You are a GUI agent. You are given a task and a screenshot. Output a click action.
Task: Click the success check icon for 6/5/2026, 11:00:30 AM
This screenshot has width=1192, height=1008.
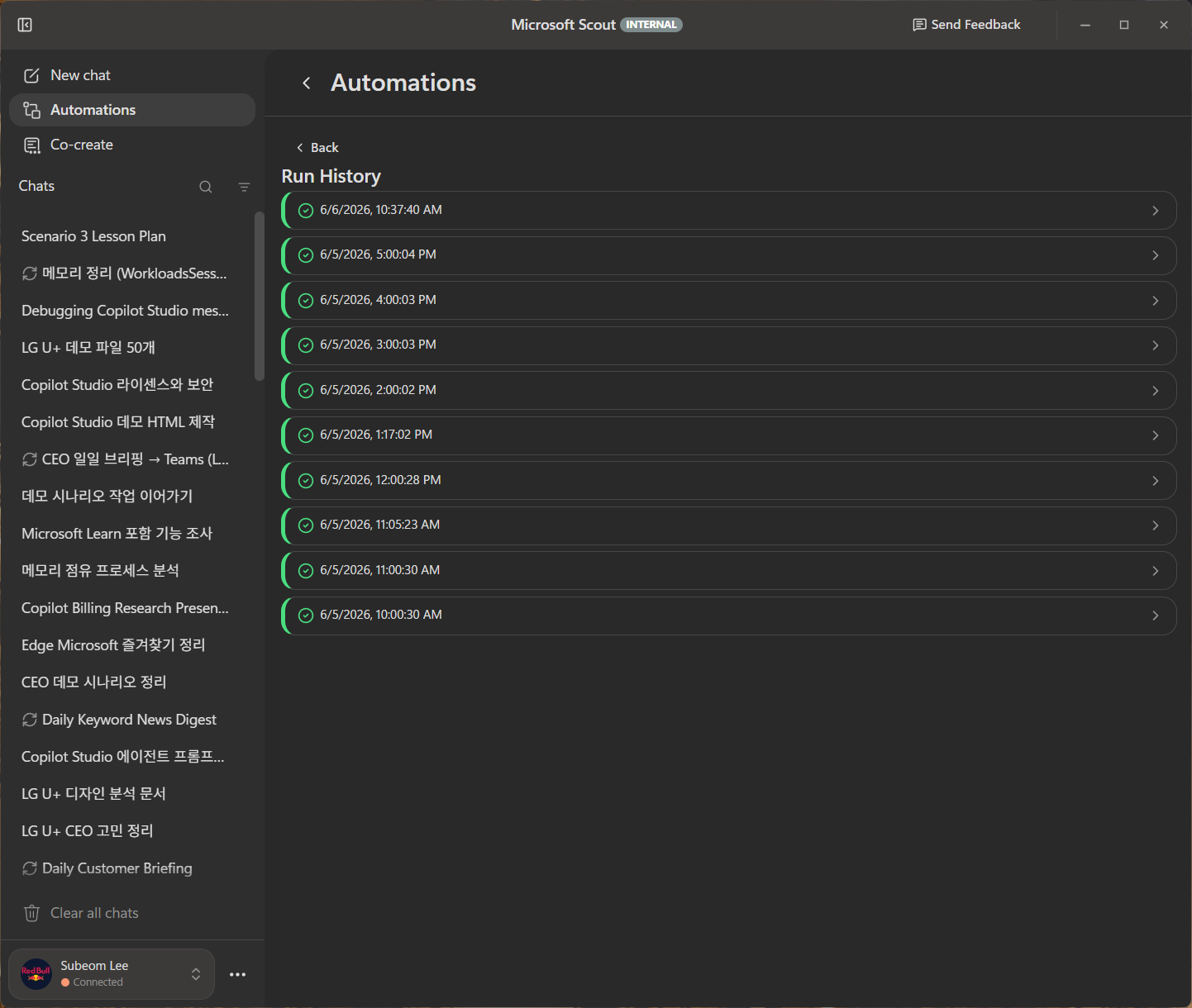(306, 571)
